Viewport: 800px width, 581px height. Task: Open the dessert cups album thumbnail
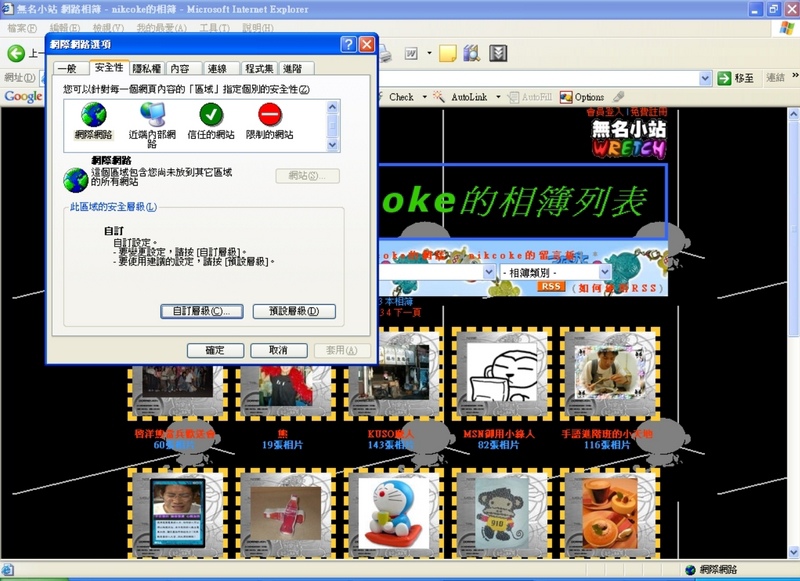609,513
